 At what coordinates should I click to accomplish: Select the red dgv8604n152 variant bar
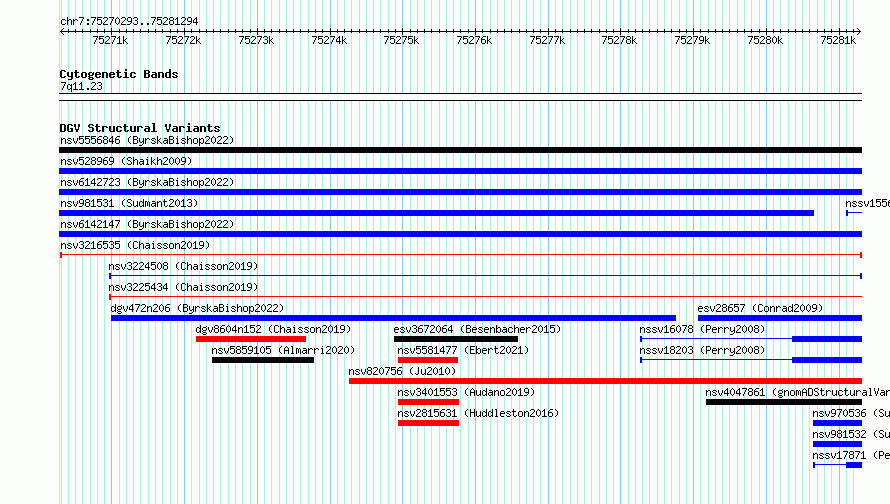coord(251,339)
